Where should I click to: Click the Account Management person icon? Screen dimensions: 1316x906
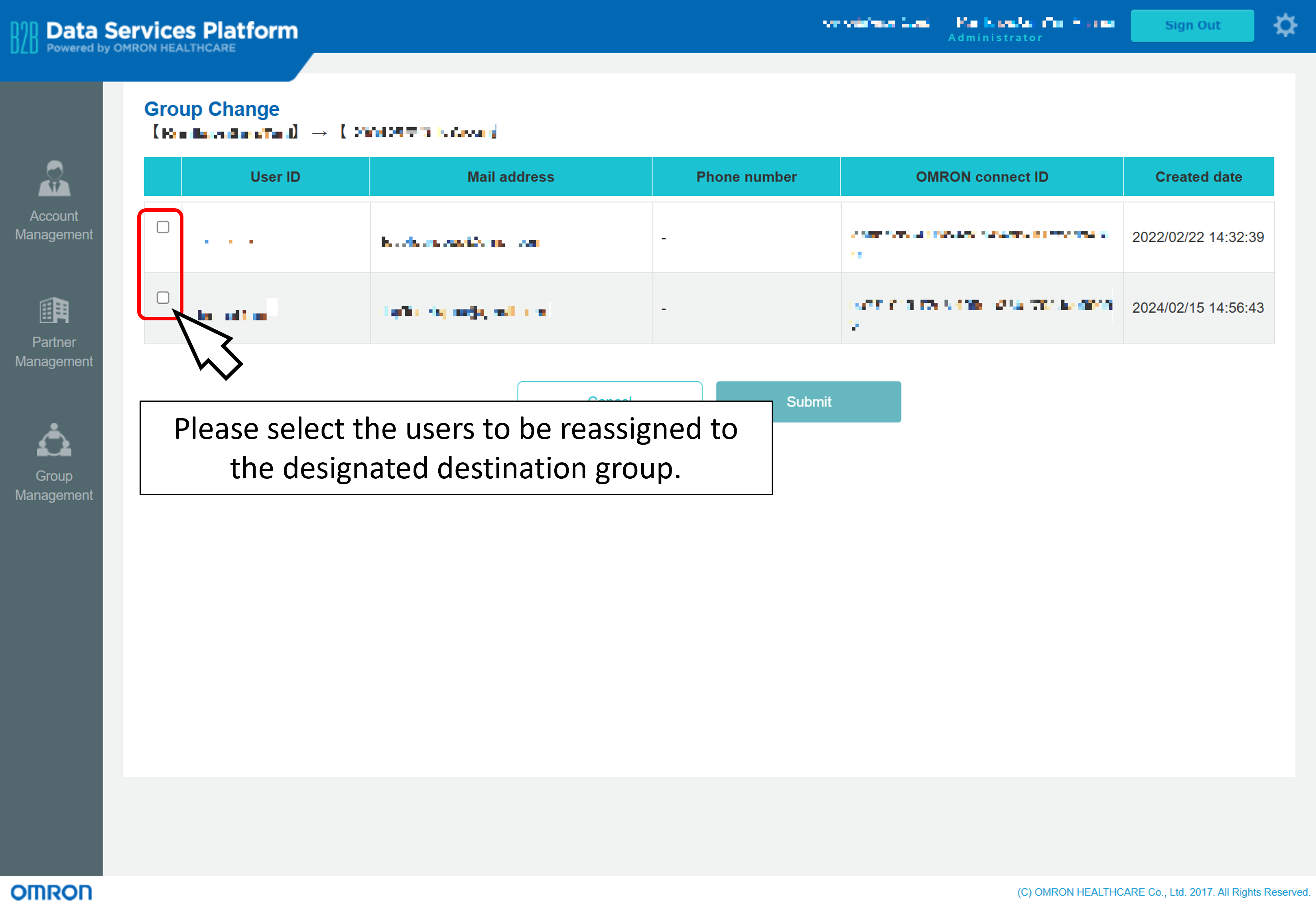54,178
